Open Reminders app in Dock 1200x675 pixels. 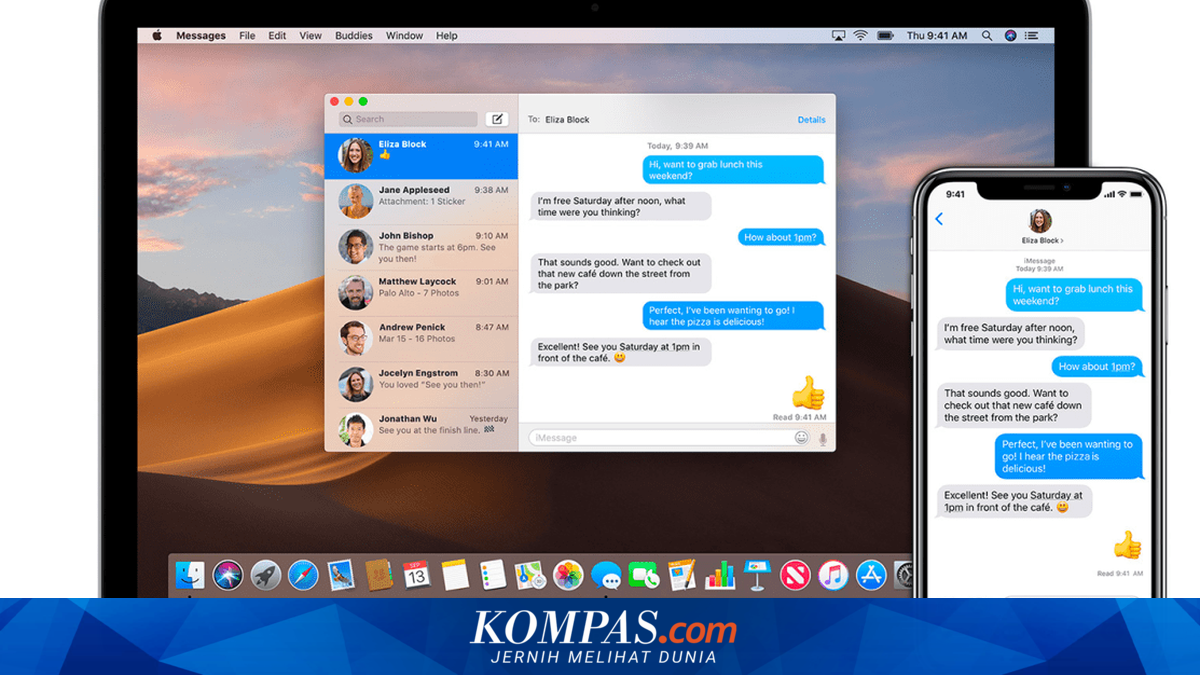[x=493, y=575]
